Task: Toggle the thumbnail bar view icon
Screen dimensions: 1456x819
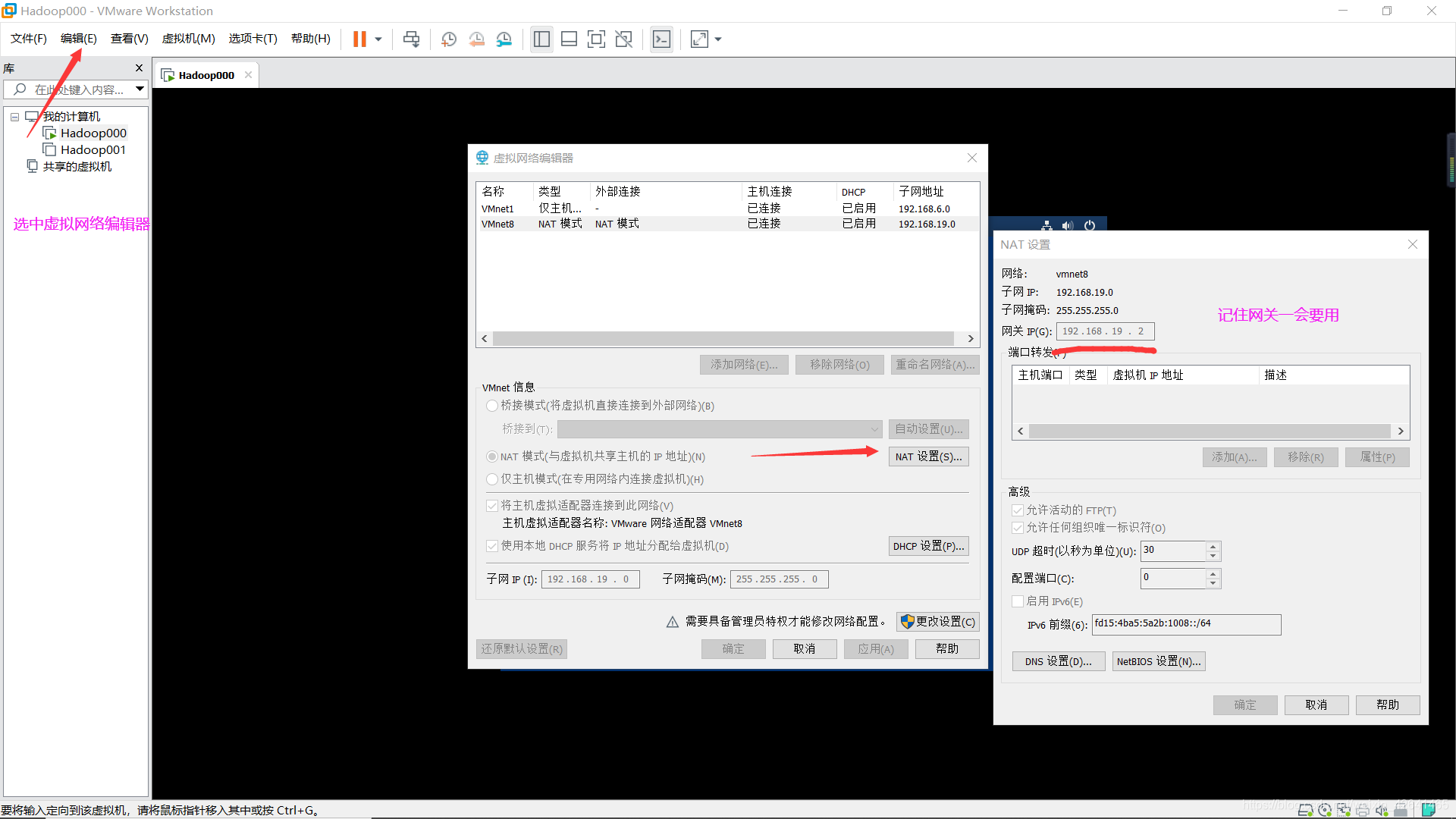Action: coord(569,39)
